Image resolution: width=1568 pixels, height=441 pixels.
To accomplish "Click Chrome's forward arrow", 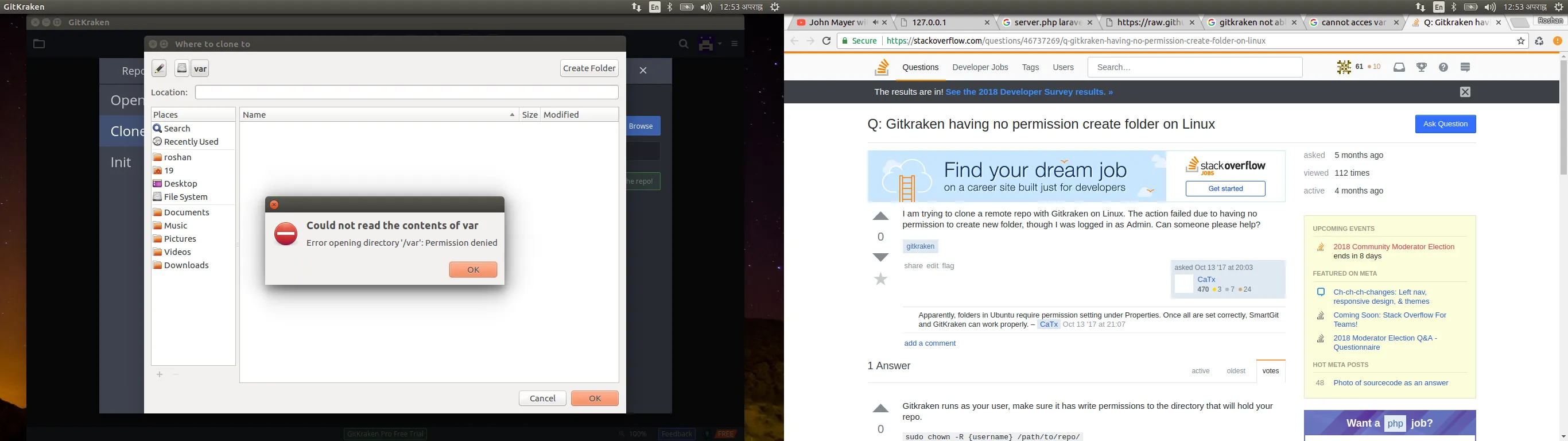I will click(x=810, y=41).
